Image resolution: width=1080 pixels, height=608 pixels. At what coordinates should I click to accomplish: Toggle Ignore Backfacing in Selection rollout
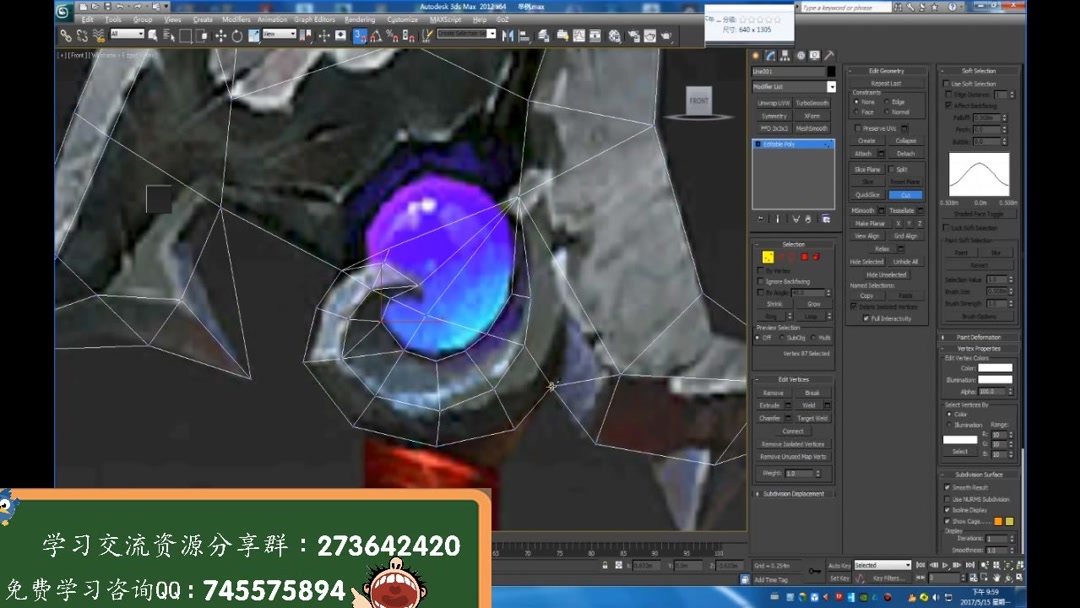click(x=760, y=281)
